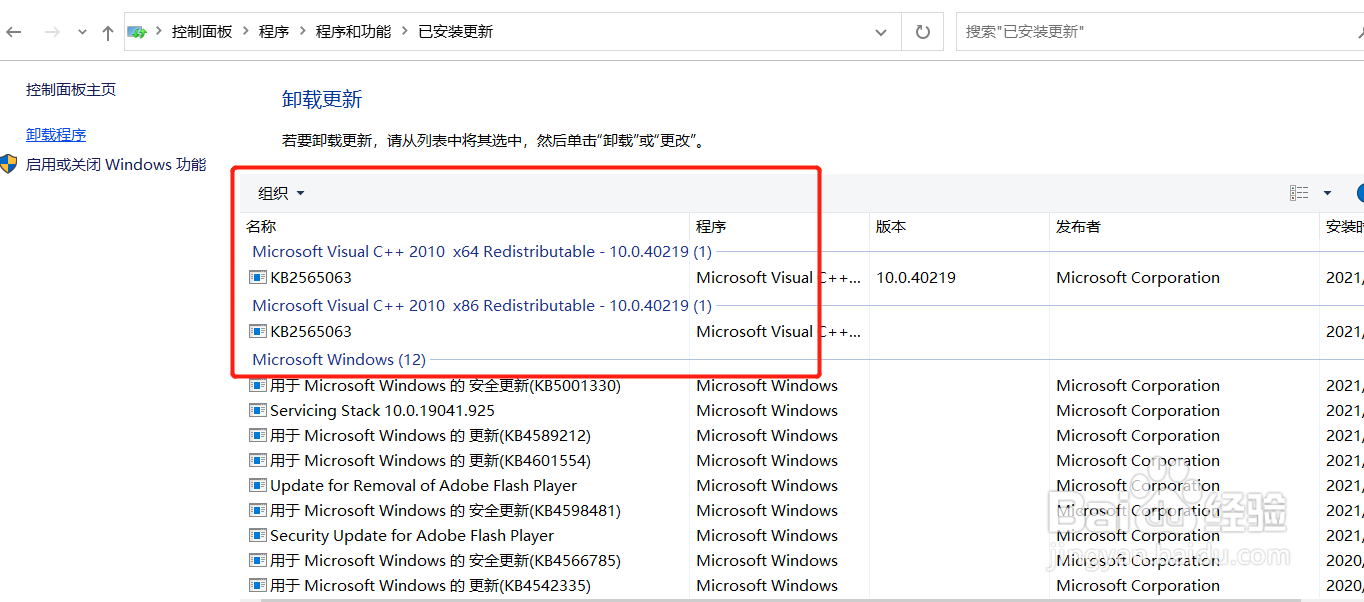Click icon beside KB4601554 update

[x=258, y=460]
